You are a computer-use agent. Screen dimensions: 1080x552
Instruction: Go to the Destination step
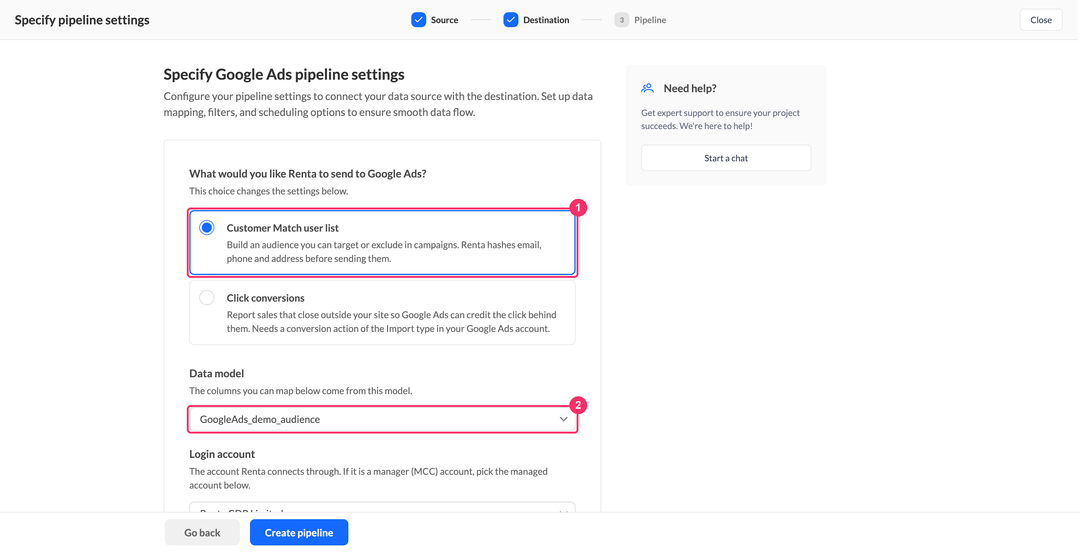click(x=537, y=20)
